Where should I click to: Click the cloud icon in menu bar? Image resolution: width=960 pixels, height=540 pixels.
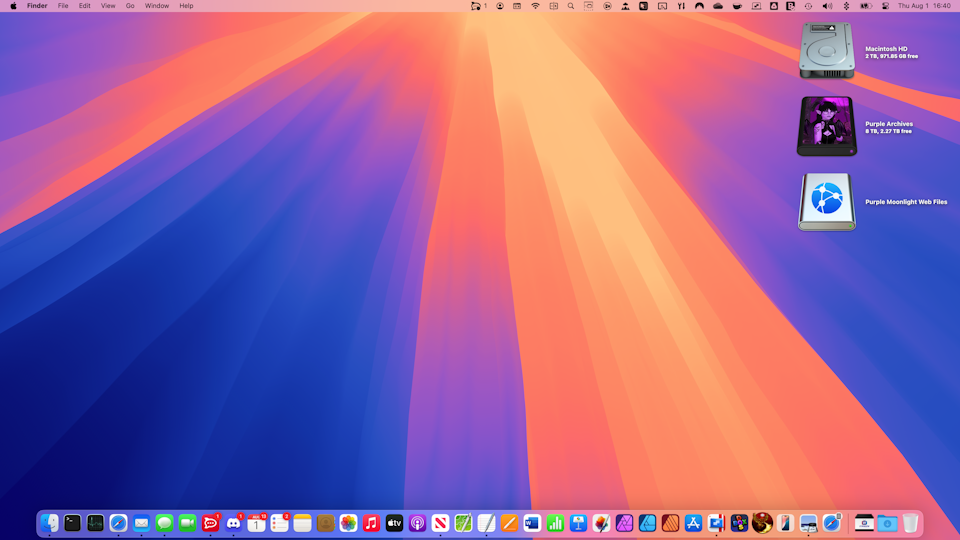718,6
